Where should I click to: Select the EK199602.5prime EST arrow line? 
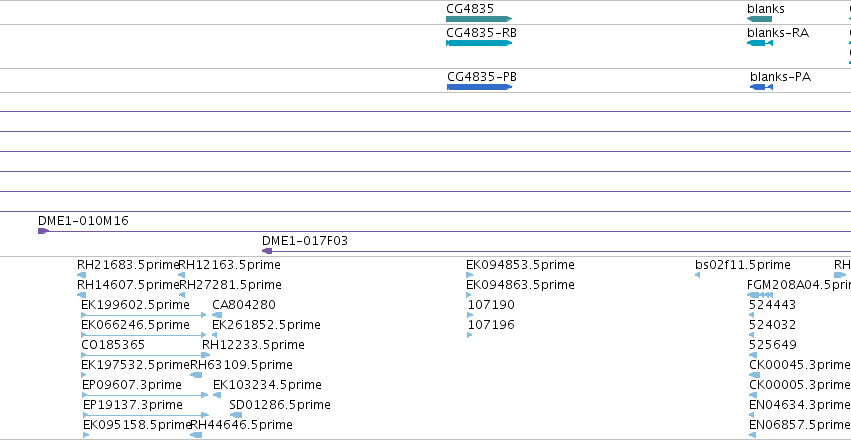pyautogui.click(x=144, y=315)
